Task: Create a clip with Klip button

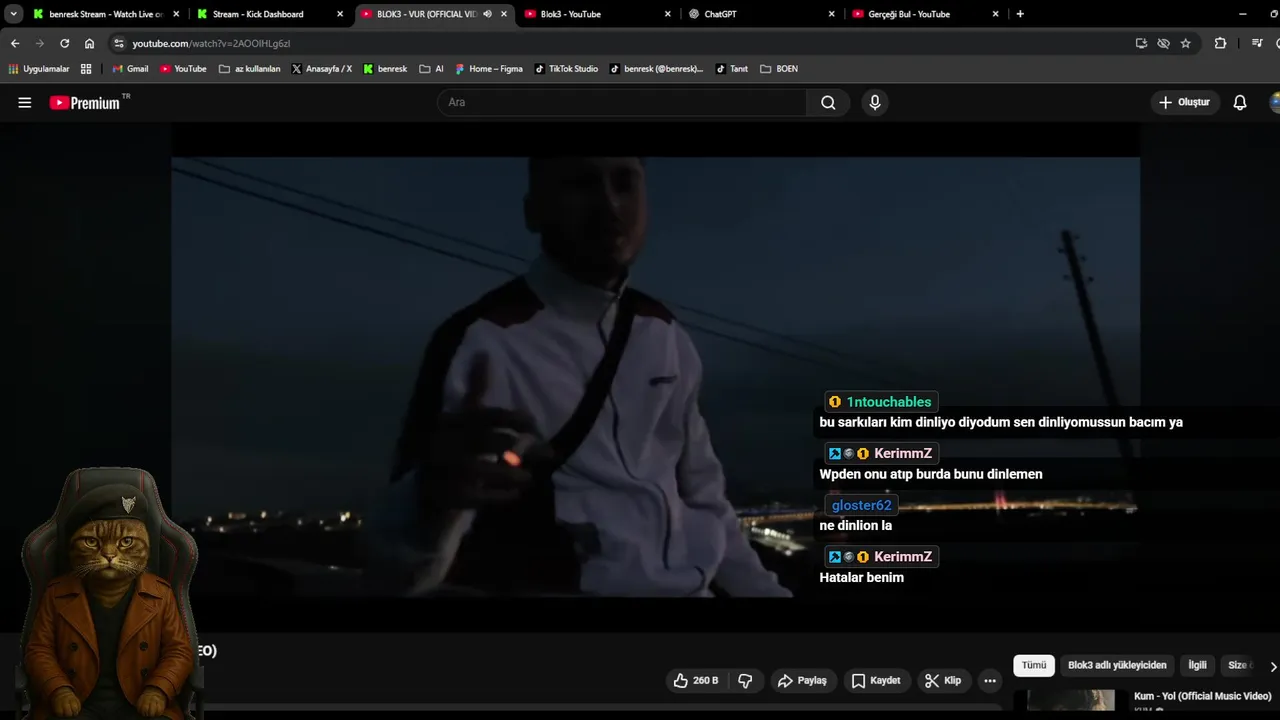Action: tap(943, 680)
